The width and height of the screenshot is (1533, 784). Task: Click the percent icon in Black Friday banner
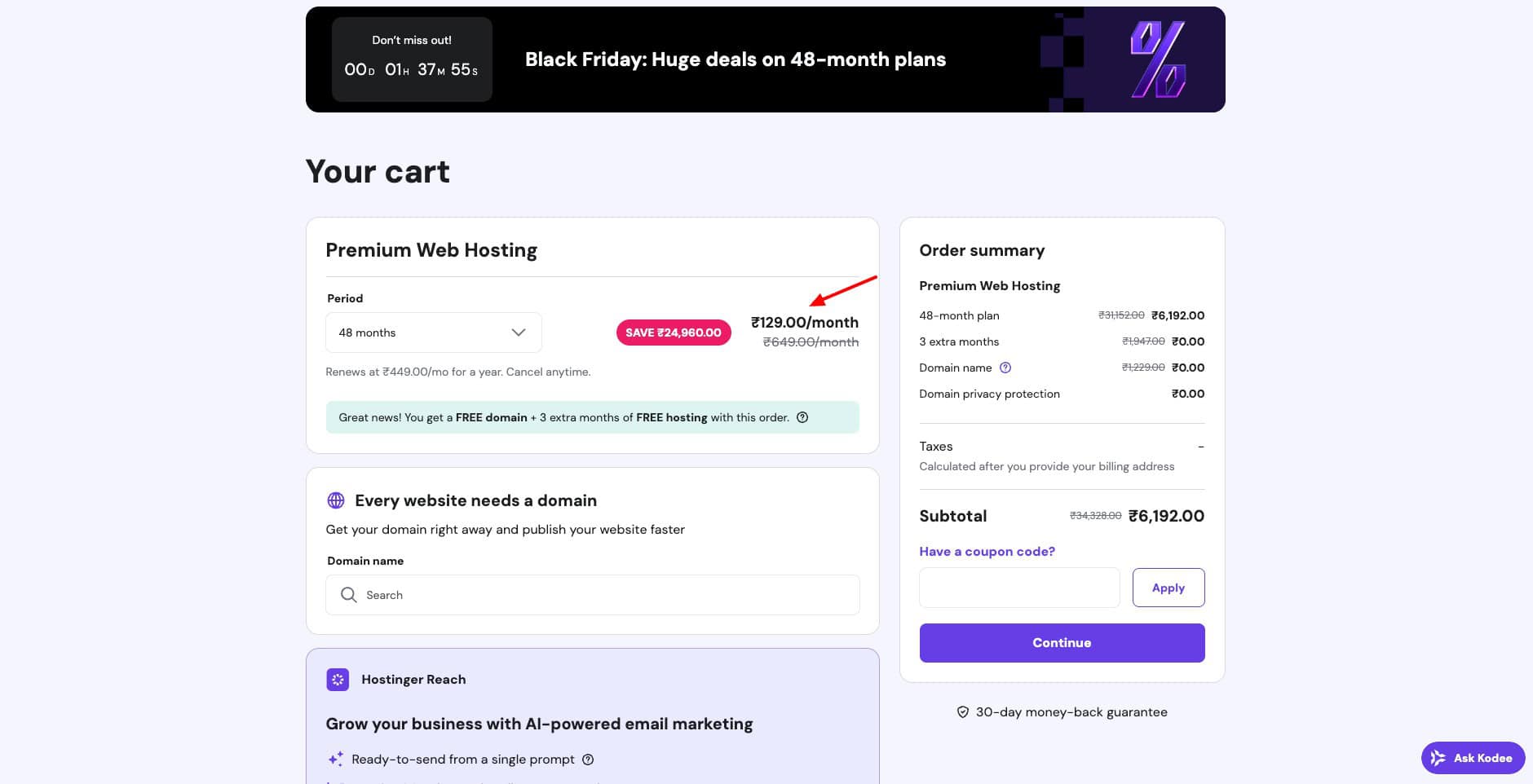point(1157,59)
